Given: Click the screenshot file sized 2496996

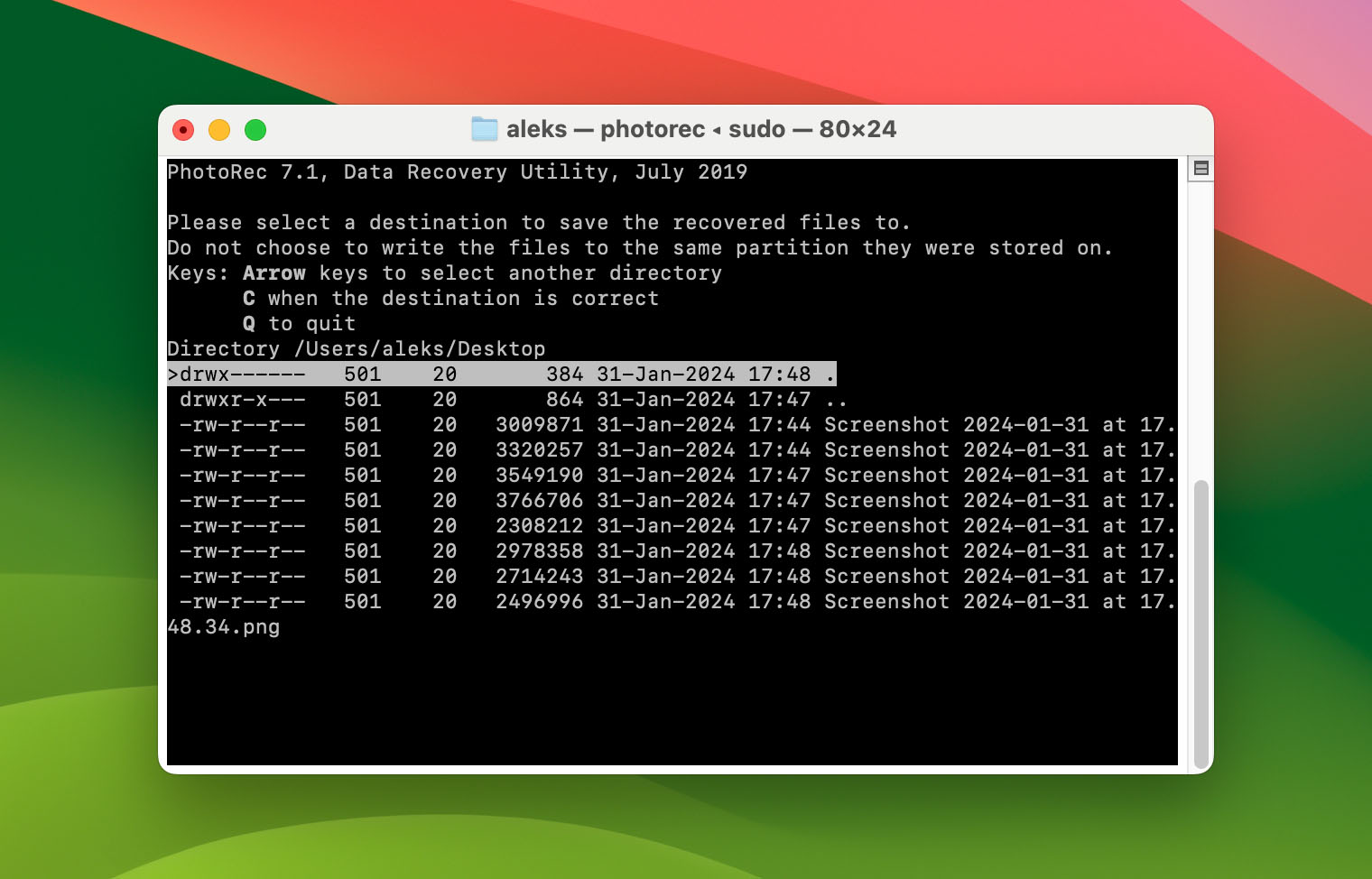Looking at the screenshot, I should pyautogui.click(x=672, y=601).
